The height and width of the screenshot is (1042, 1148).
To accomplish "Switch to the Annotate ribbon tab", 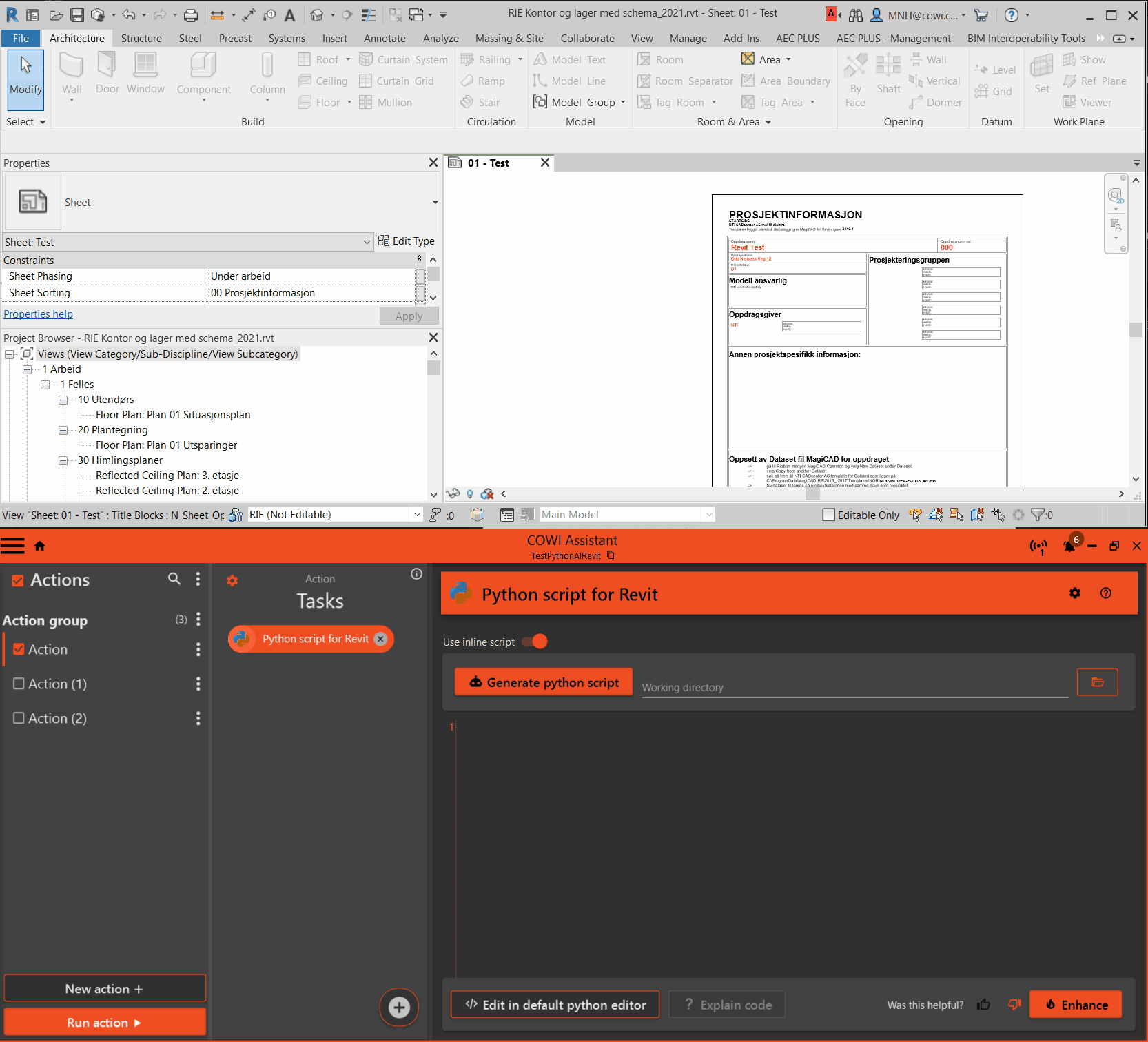I will pos(384,39).
